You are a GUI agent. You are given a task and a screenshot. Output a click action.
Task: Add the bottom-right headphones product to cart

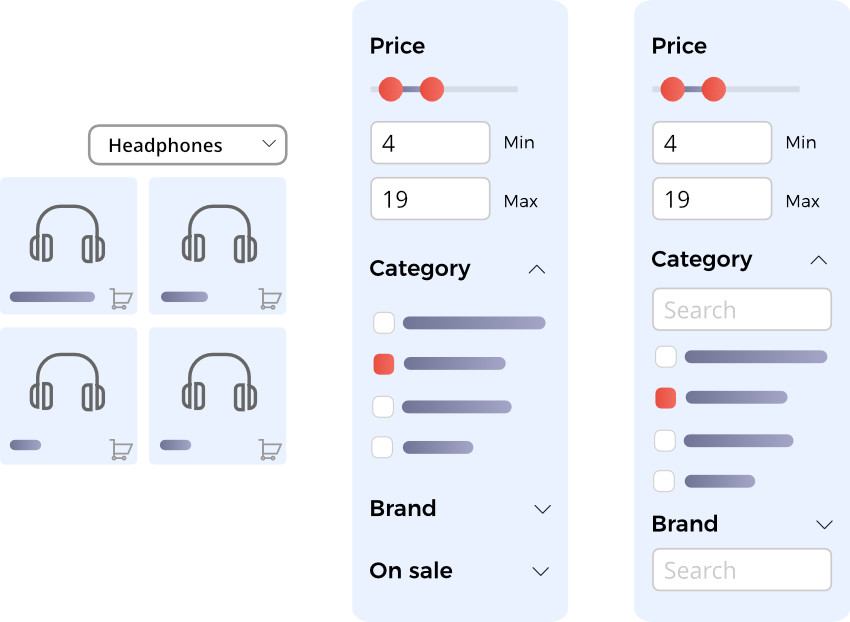270,450
